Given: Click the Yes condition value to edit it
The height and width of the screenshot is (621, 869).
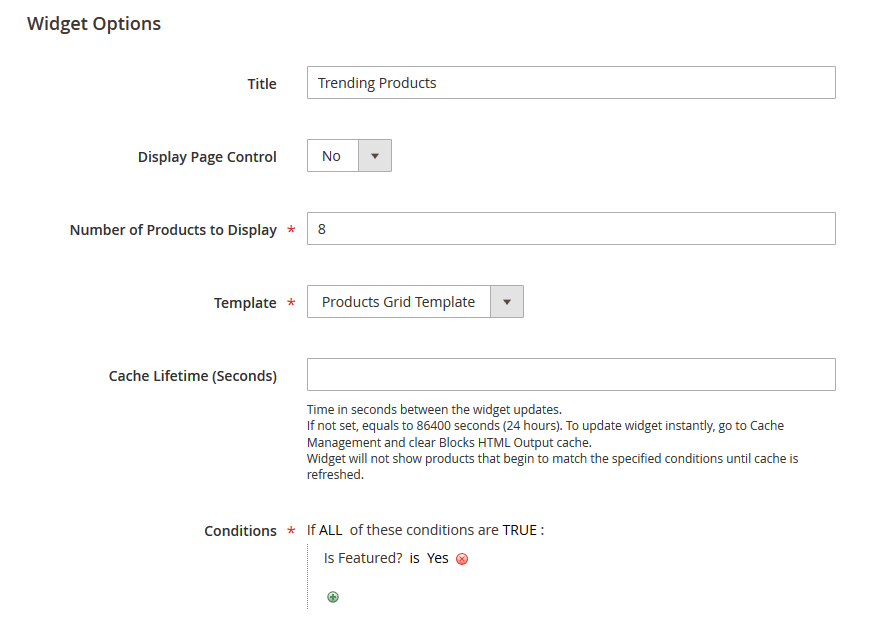Looking at the screenshot, I should [437, 559].
